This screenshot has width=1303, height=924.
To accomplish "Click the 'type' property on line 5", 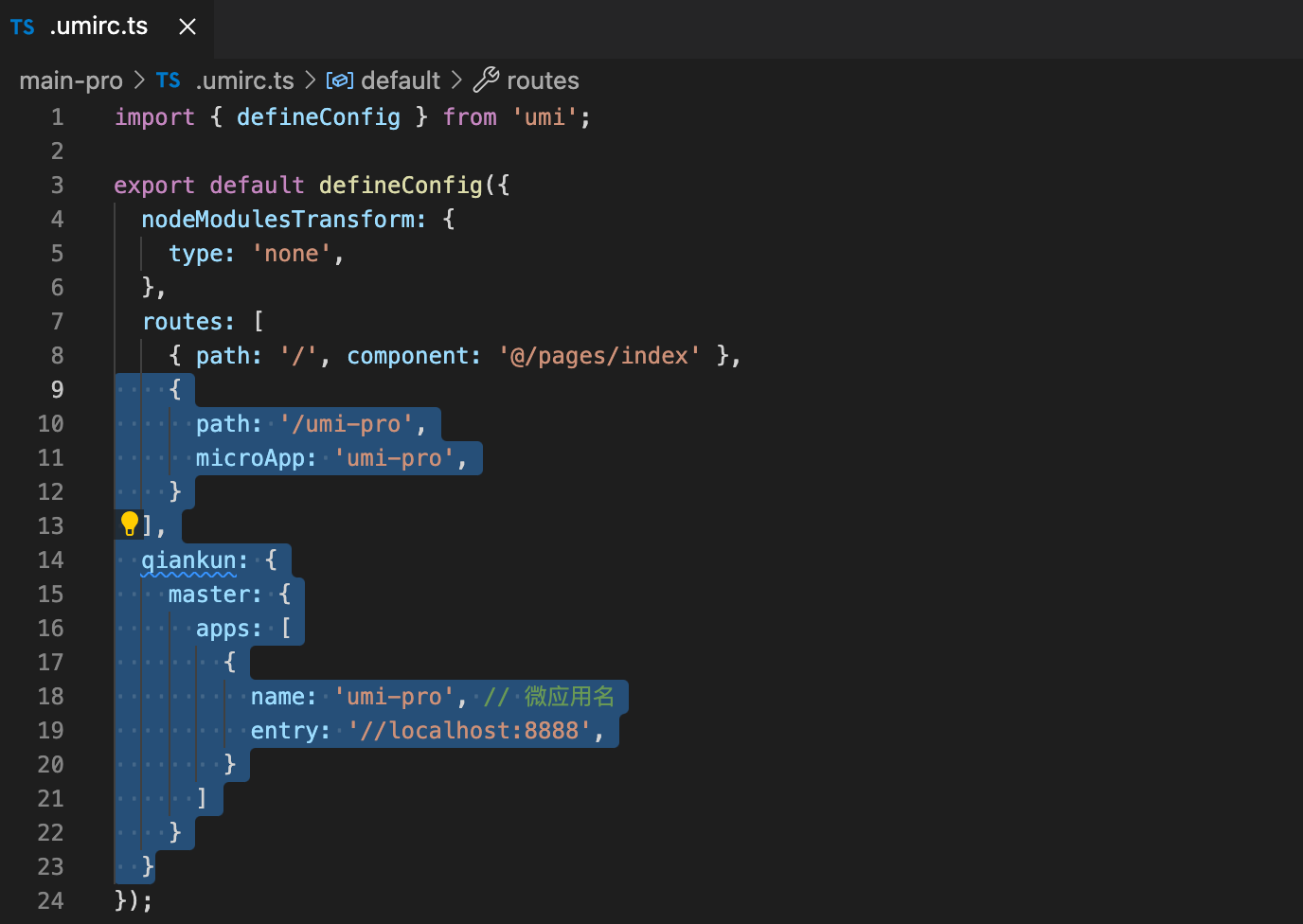I will pos(195,254).
